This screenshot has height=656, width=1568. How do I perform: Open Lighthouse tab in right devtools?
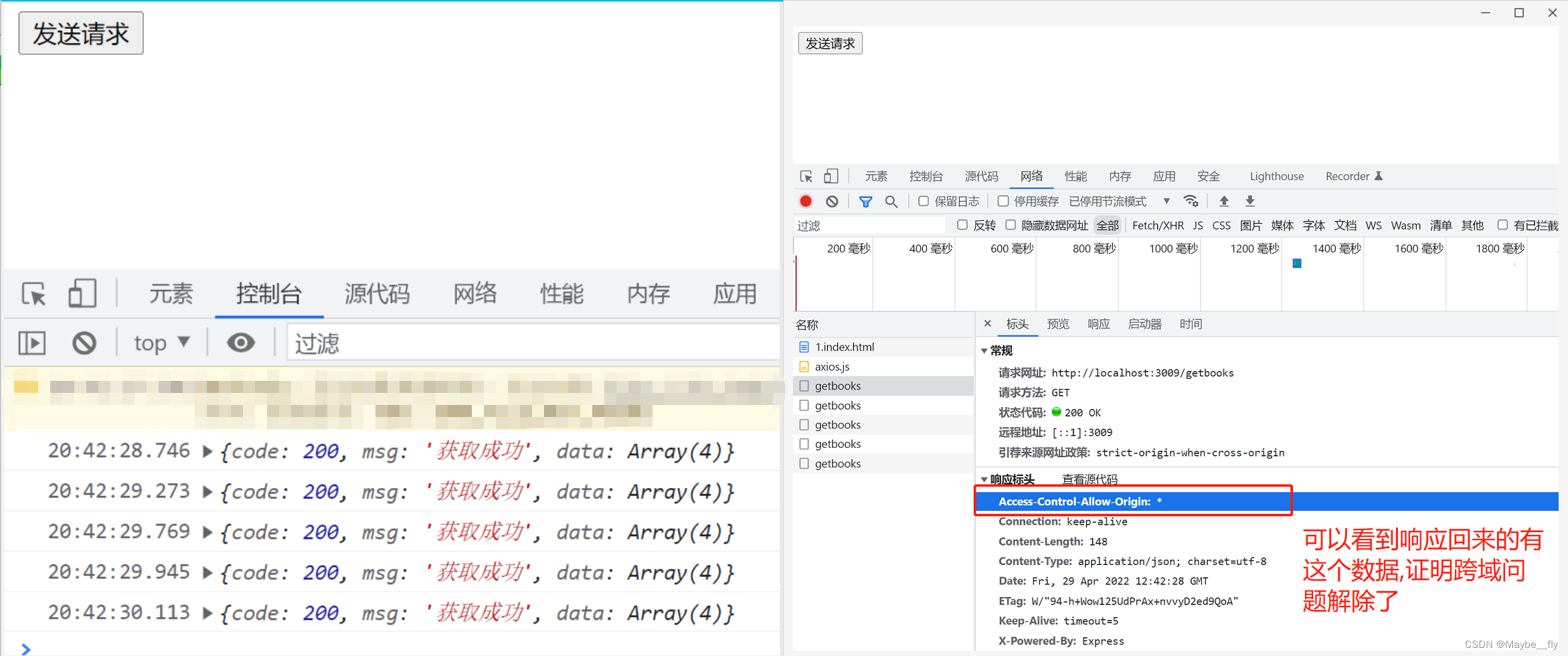point(1277,177)
